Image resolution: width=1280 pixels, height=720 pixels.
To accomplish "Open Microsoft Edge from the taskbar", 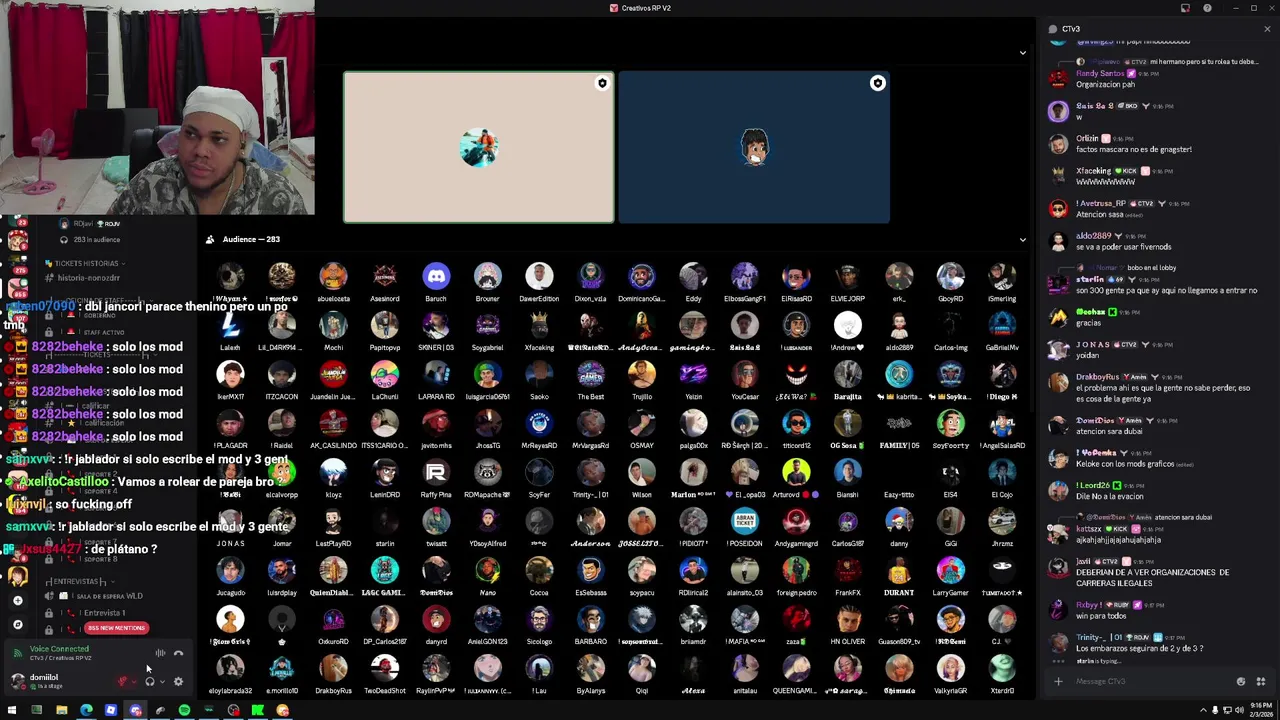I will (x=86, y=711).
